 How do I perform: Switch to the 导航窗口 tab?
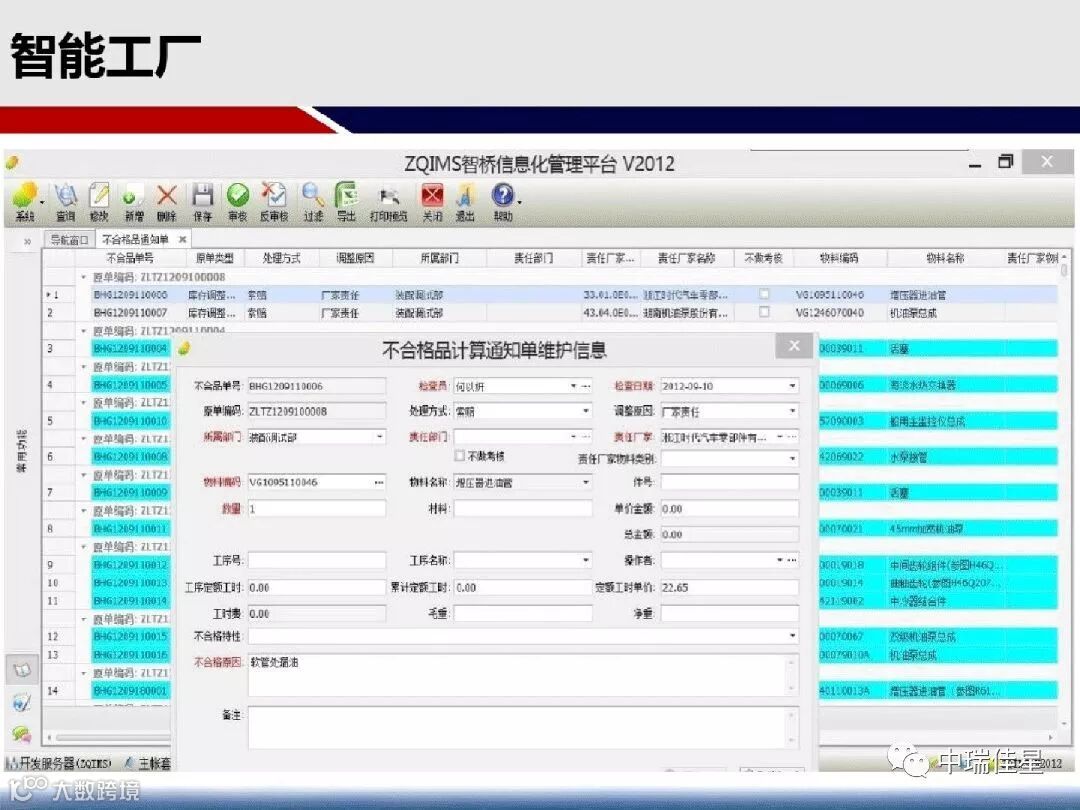[69, 240]
